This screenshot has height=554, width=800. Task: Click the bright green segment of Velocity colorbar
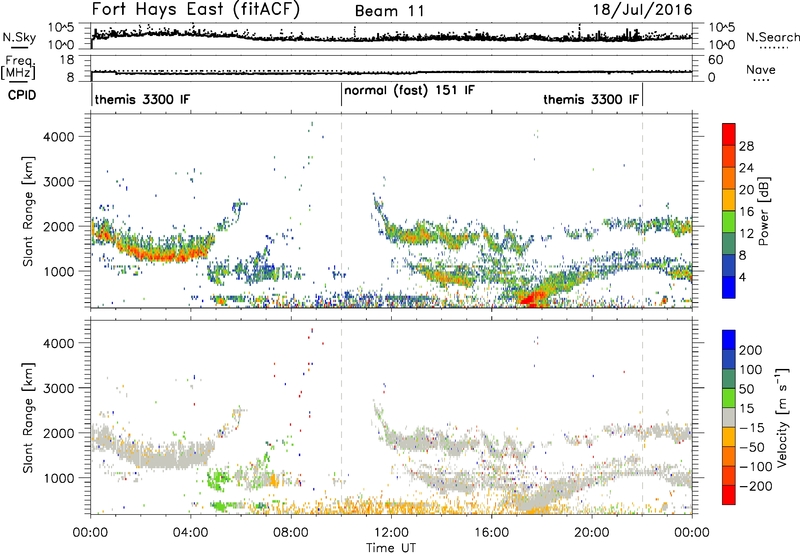pos(729,398)
